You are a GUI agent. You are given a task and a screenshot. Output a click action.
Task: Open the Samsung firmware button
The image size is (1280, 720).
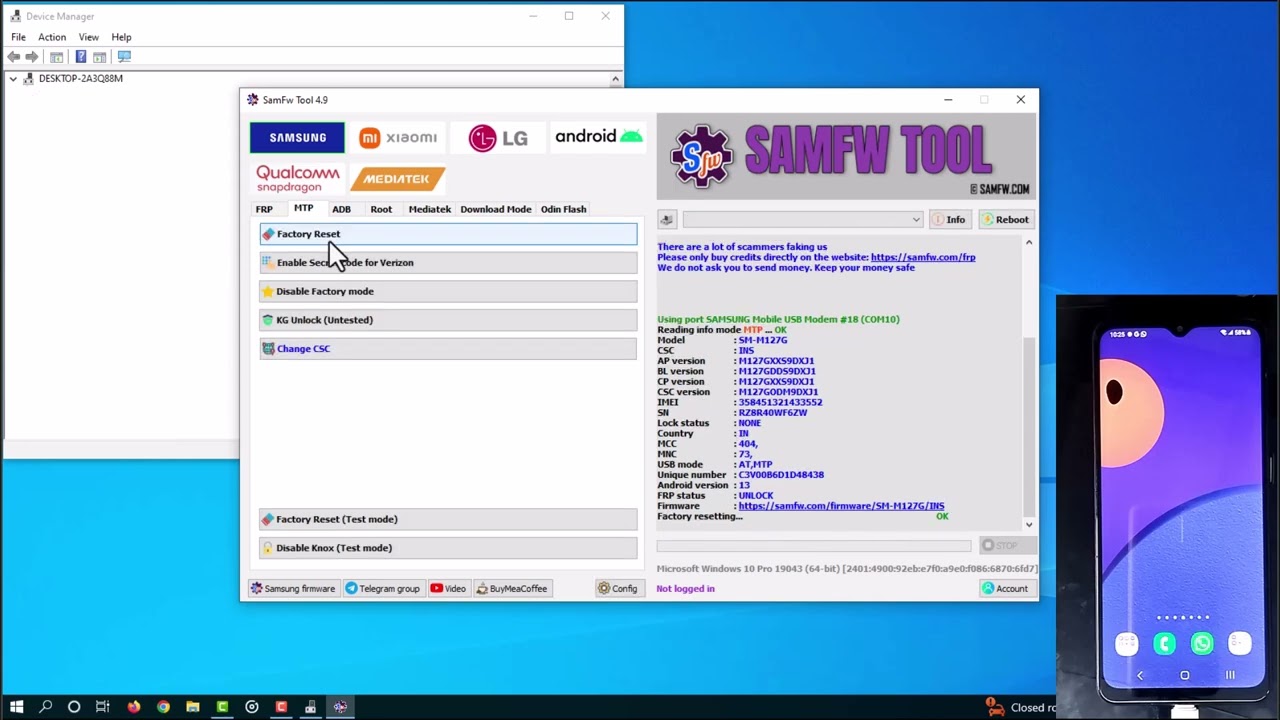pyautogui.click(x=293, y=589)
